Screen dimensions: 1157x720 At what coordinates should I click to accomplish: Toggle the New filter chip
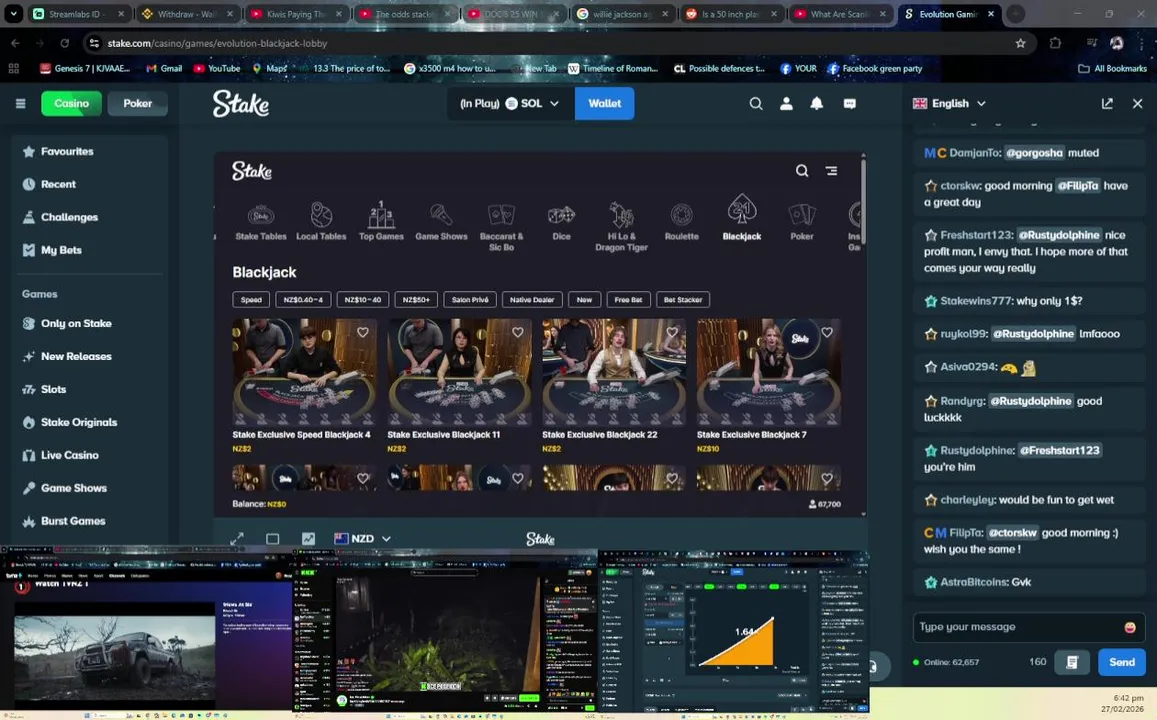(x=584, y=300)
